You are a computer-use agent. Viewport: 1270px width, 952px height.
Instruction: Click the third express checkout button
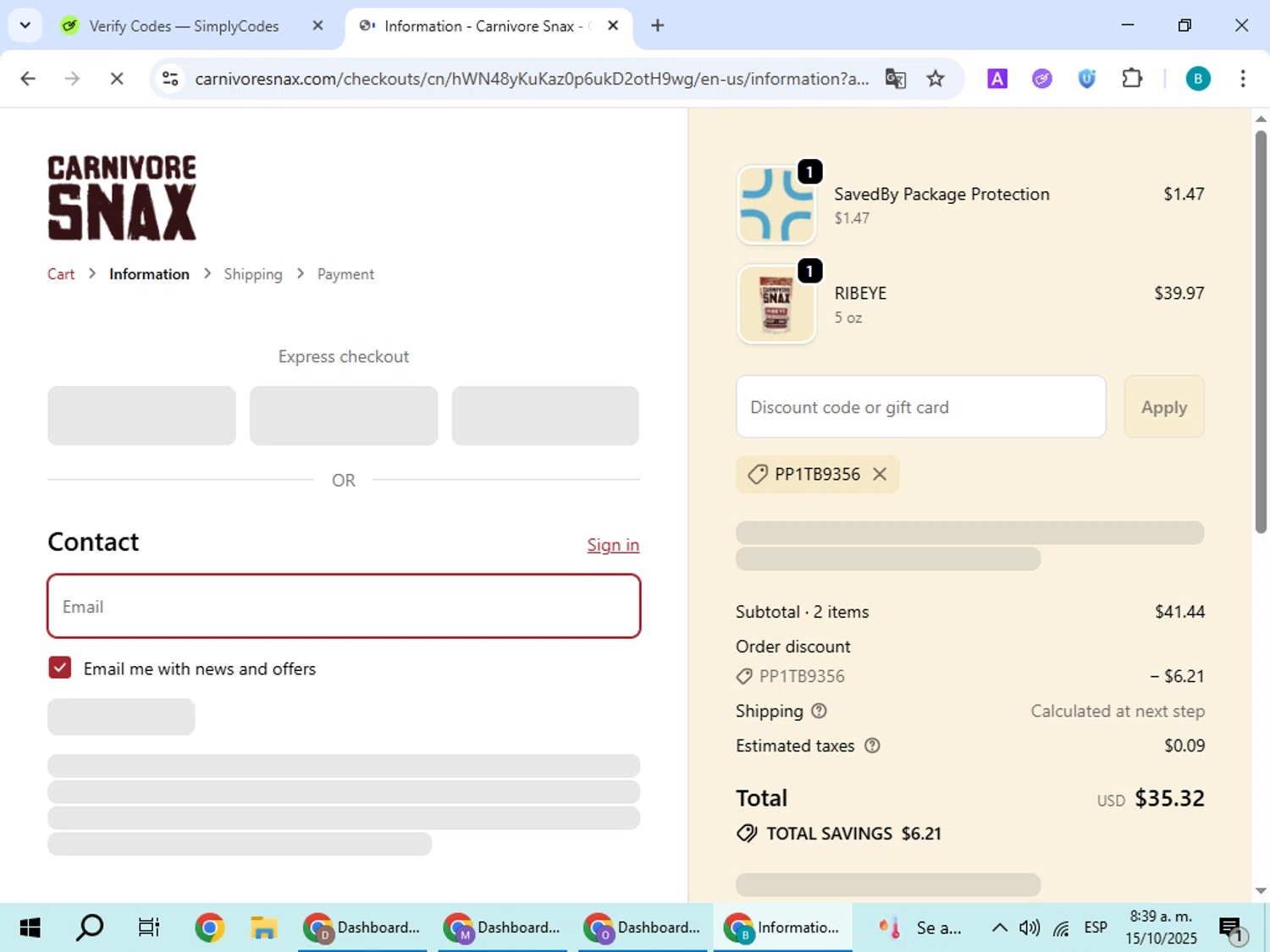coord(545,415)
